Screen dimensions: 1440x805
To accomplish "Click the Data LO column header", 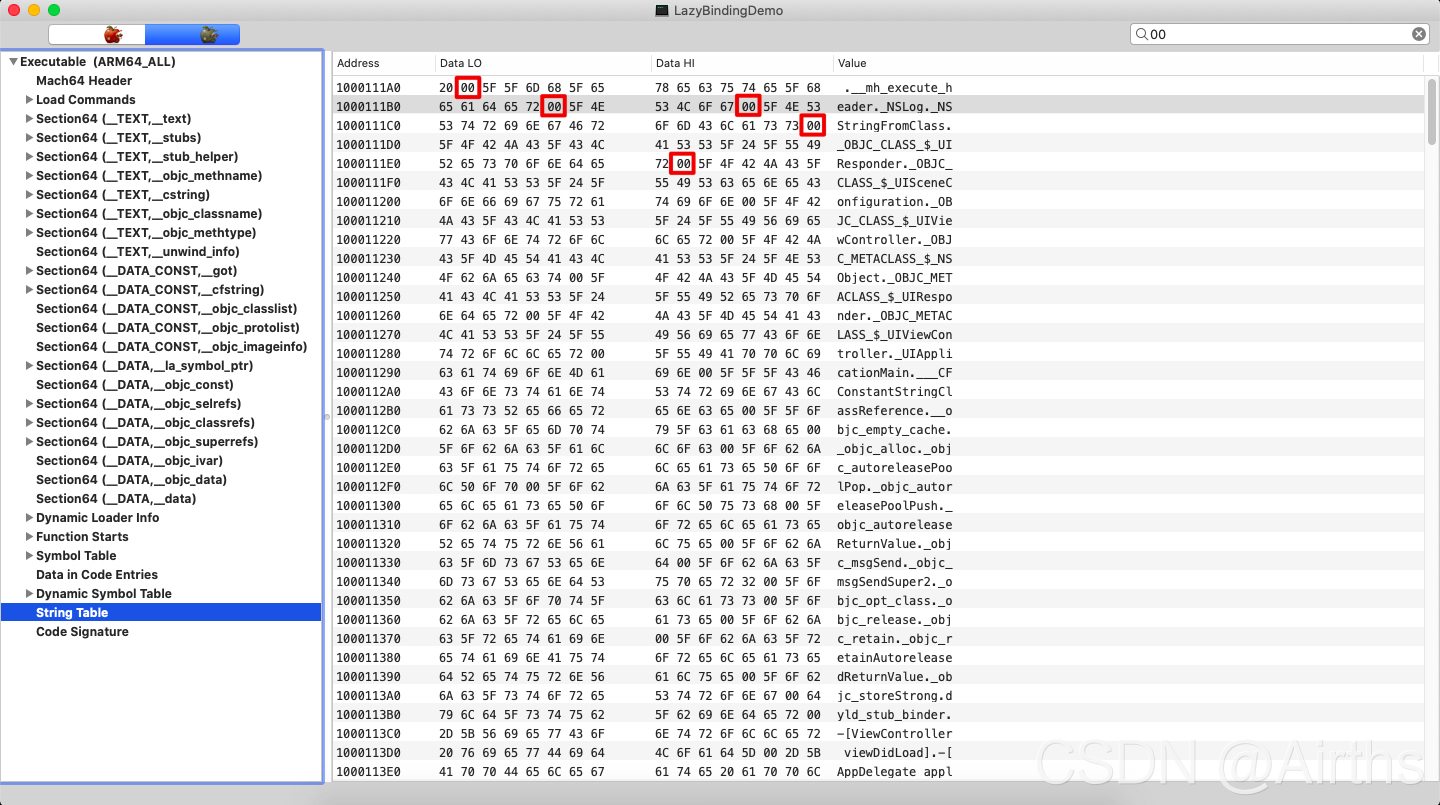I will [x=542, y=63].
